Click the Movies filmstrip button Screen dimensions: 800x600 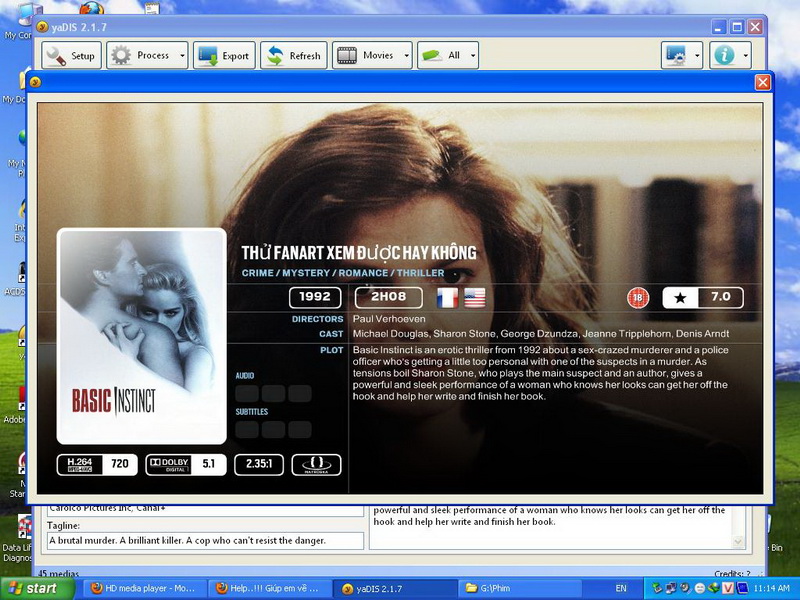[x=367, y=55]
